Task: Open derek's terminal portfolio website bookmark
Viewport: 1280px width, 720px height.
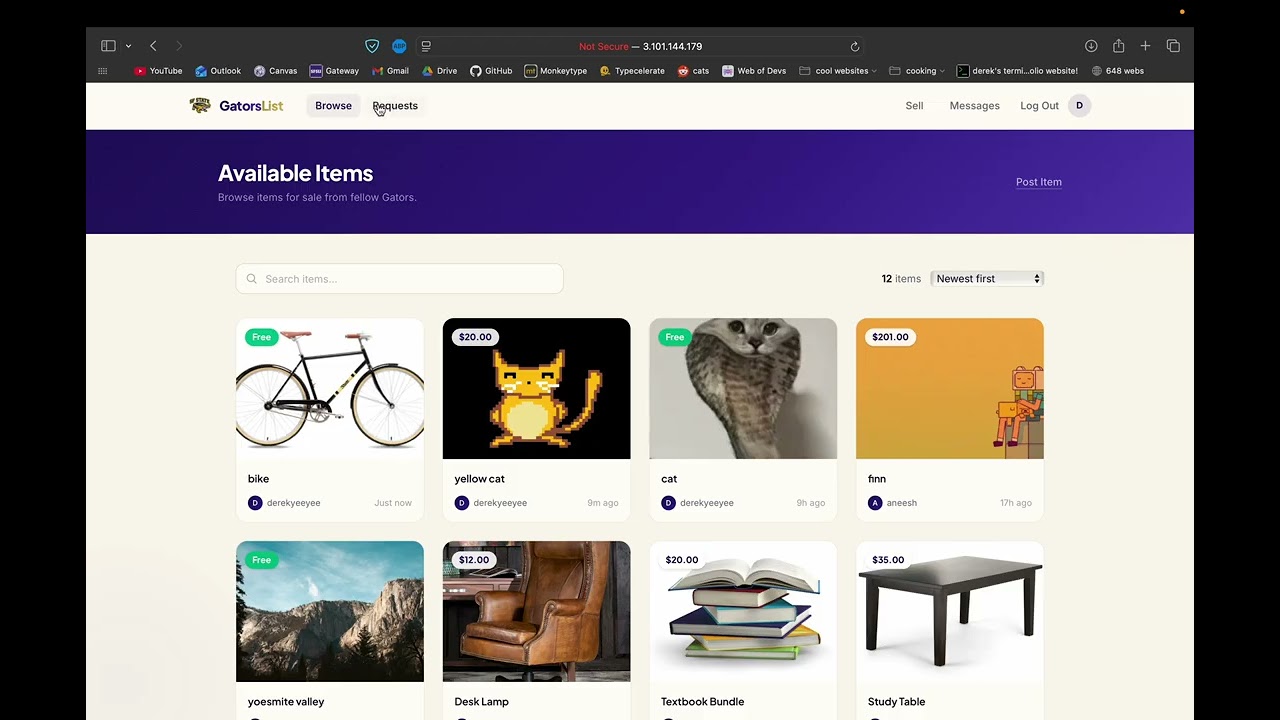Action: click(1017, 71)
